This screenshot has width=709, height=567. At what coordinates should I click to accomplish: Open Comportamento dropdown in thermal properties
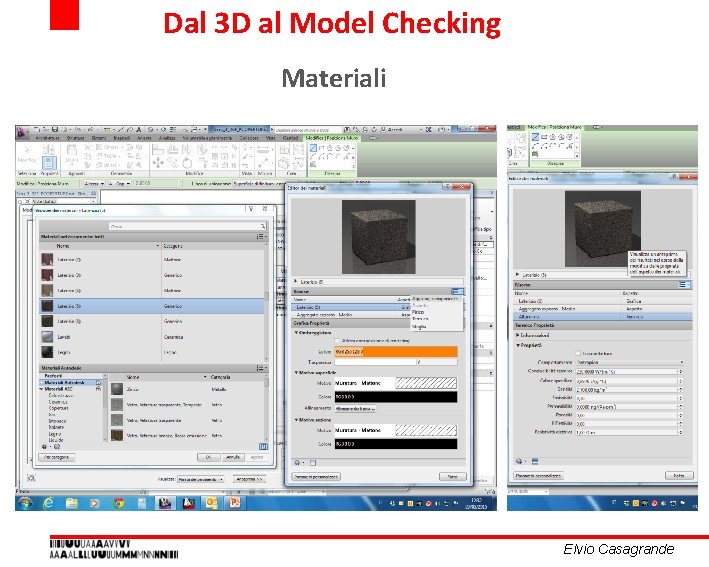click(x=629, y=362)
